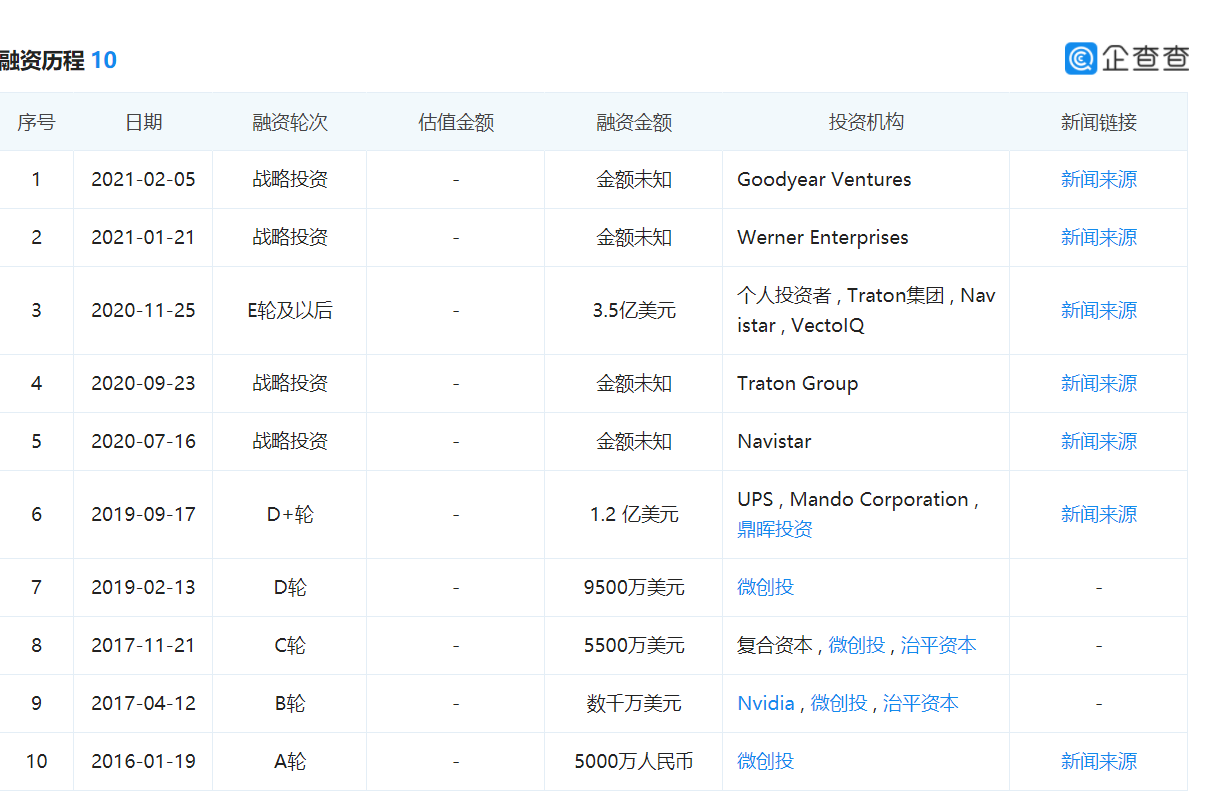Click the 9500万美元 amount cell
Screen dimensions: 1207x809
coord(634,588)
